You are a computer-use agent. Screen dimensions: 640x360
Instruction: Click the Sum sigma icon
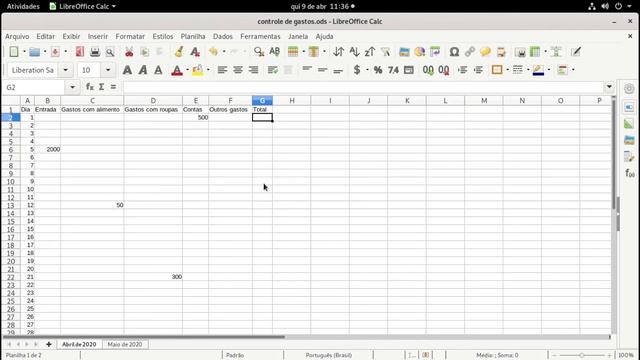102,87
